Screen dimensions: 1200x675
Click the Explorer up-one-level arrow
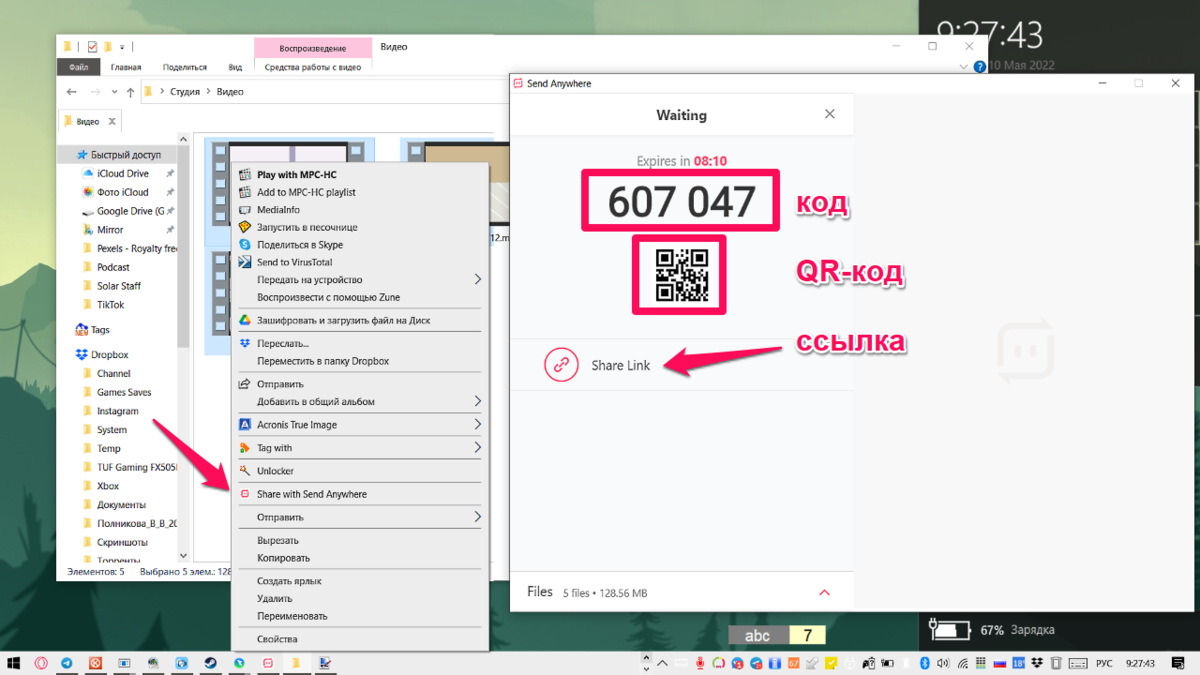click(x=130, y=92)
